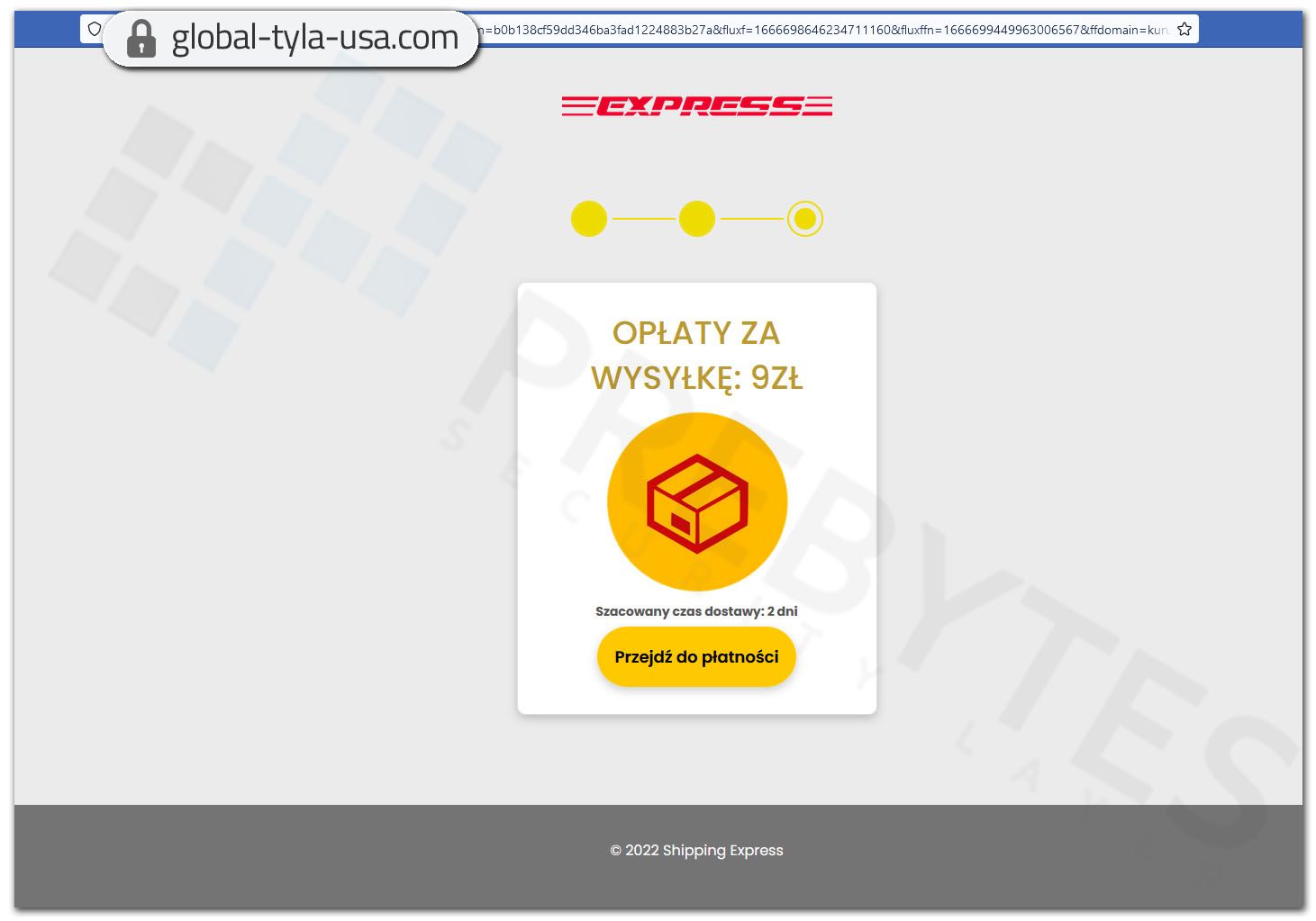Click the red package box icon
The width and height of the screenshot is (1316, 921).
[696, 502]
